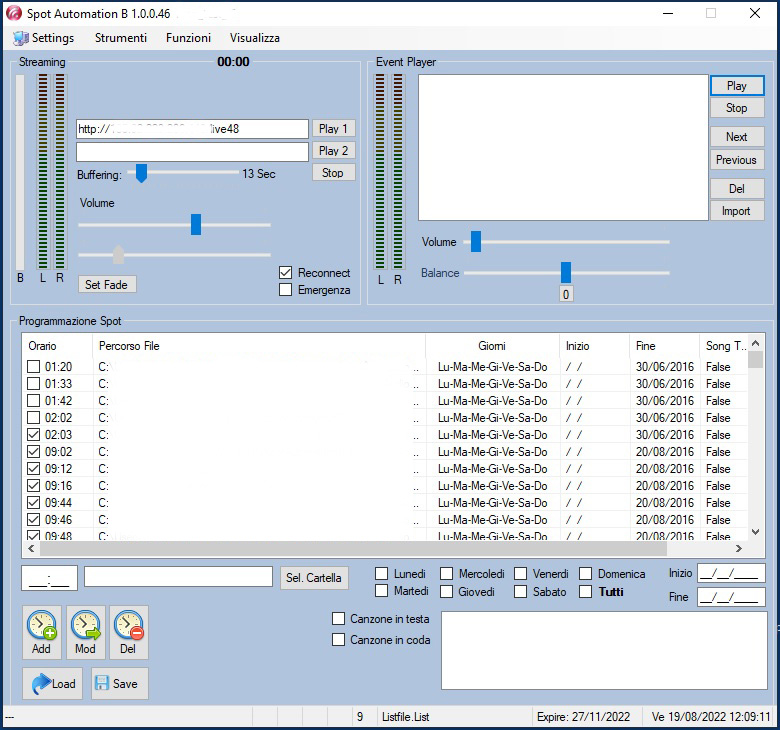Click Play in Event Player

pos(737,86)
